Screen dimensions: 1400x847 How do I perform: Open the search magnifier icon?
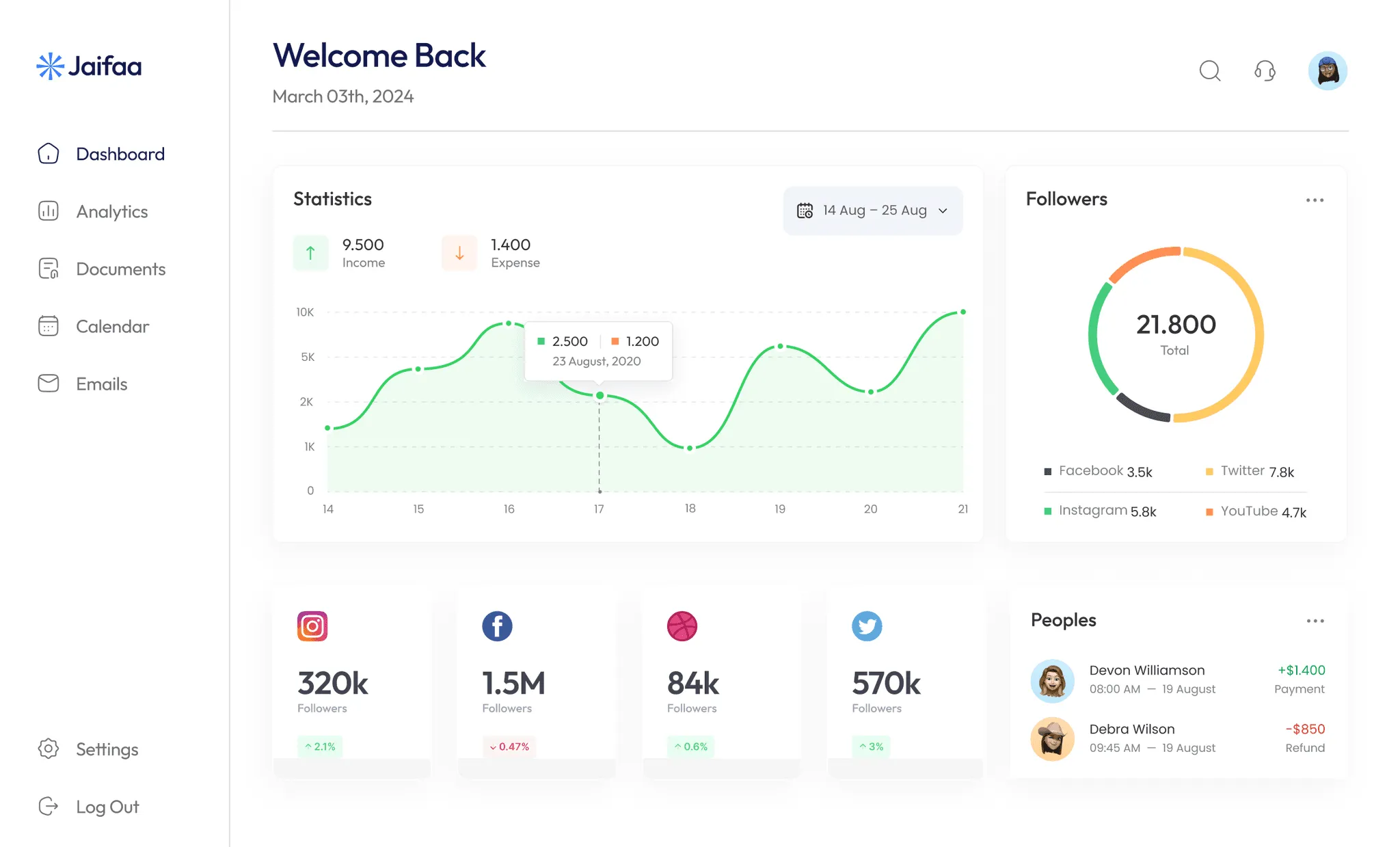click(x=1210, y=70)
